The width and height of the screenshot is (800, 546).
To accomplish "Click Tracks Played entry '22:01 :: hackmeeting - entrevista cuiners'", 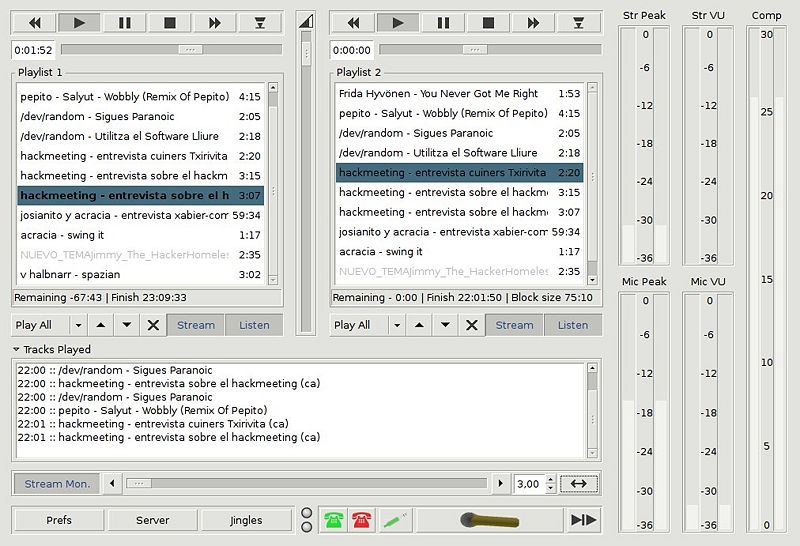I will coord(153,424).
